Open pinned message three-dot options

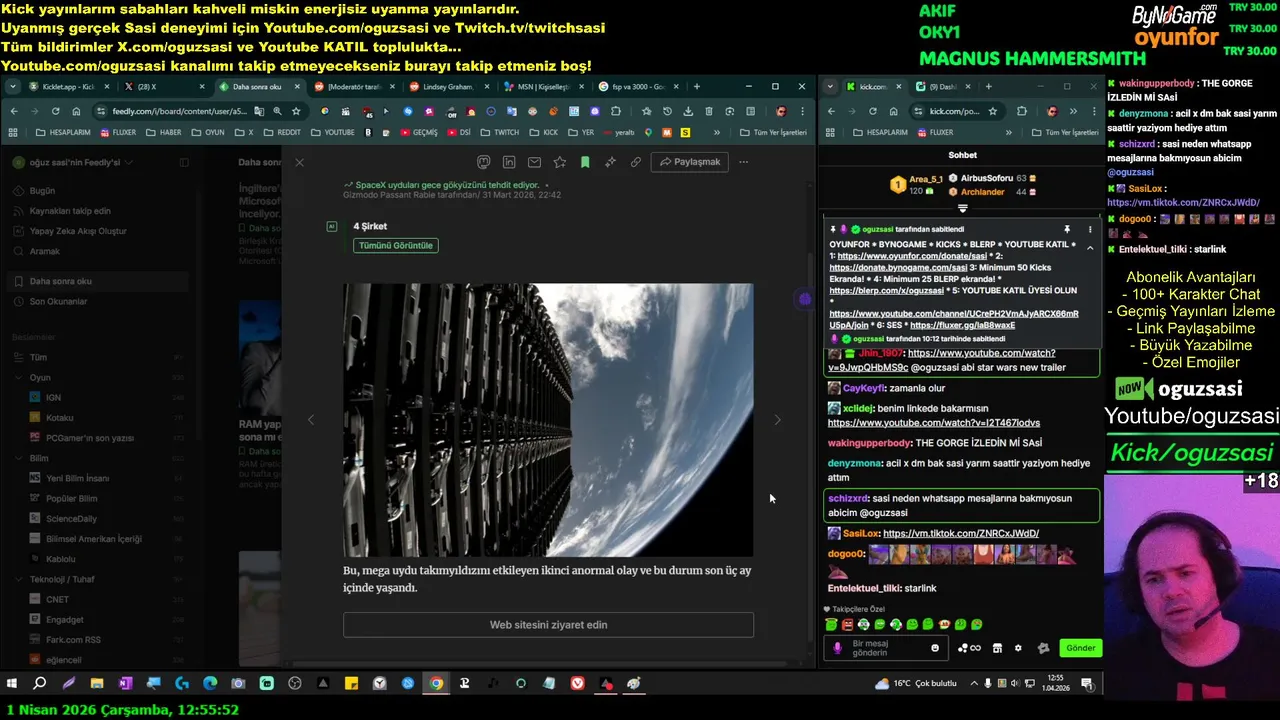1090,230
